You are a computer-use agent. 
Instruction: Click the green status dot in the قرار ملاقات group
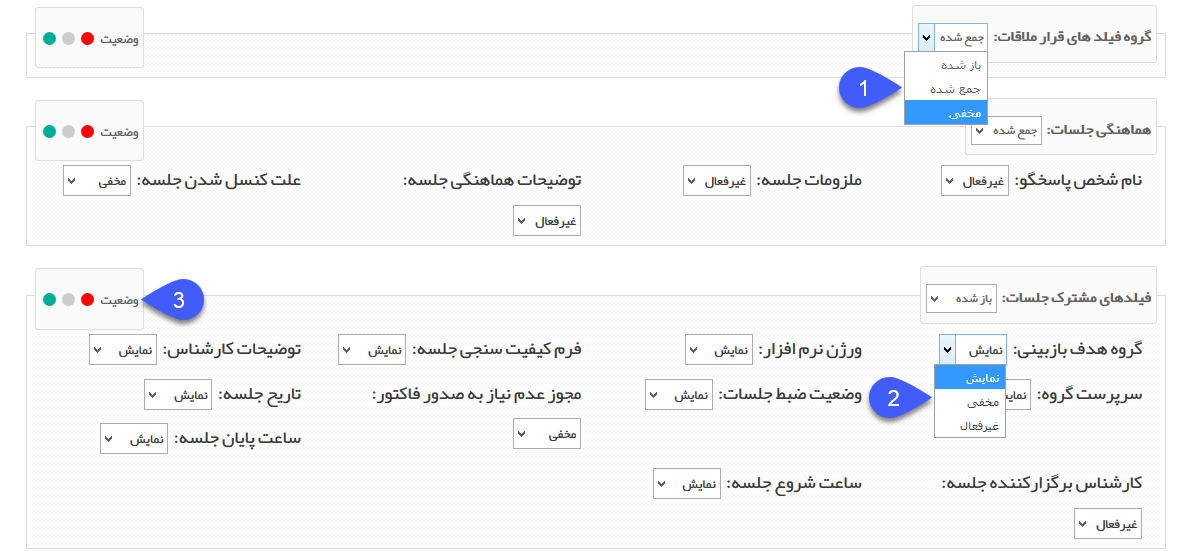tap(49, 37)
